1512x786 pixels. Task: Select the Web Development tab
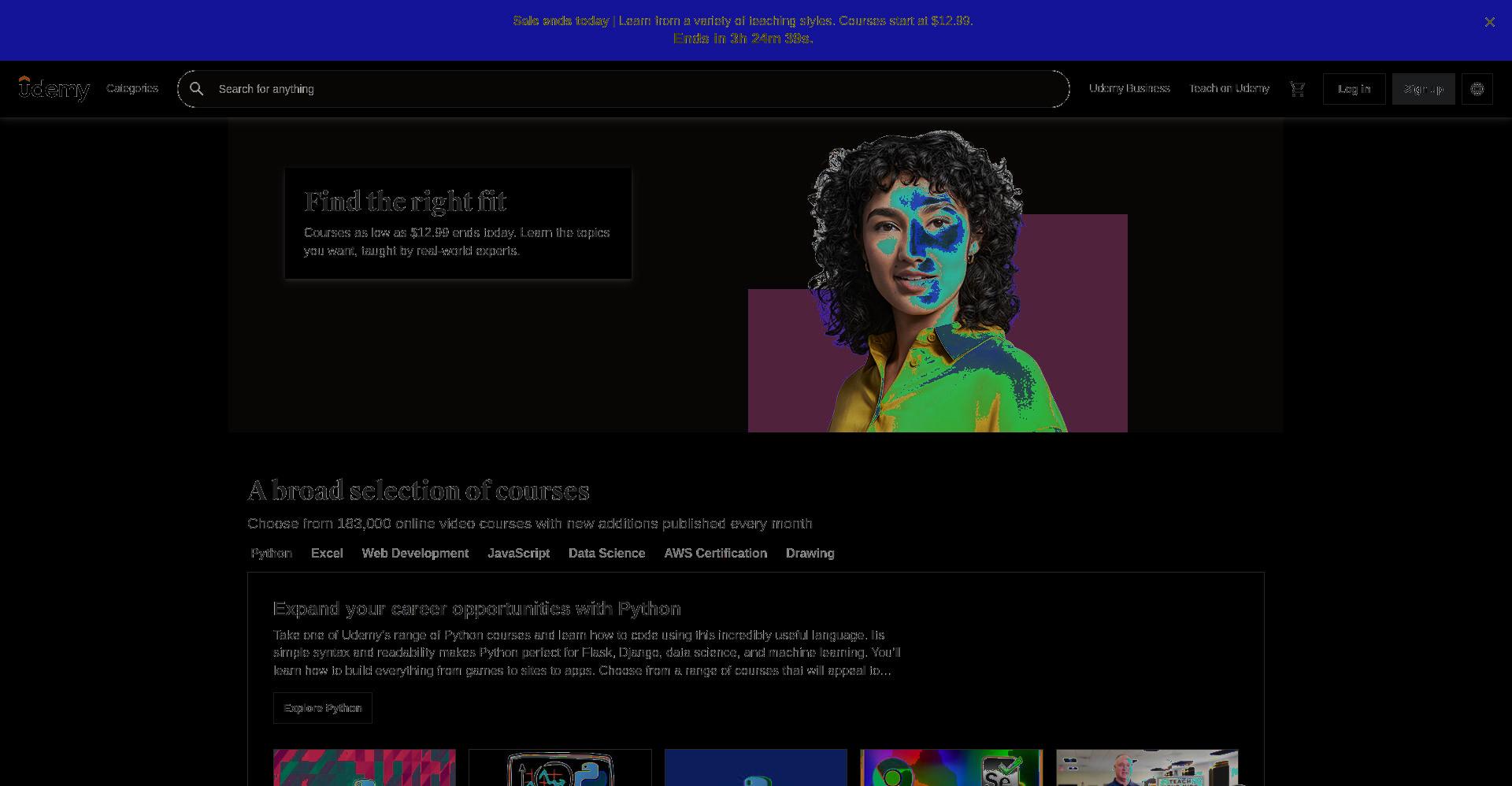[415, 553]
